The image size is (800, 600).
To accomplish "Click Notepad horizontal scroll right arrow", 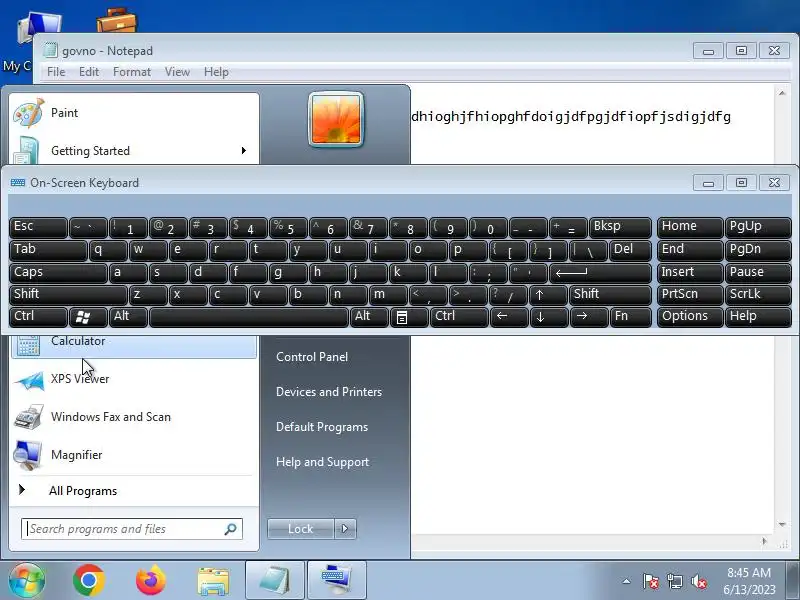I will coord(764,541).
